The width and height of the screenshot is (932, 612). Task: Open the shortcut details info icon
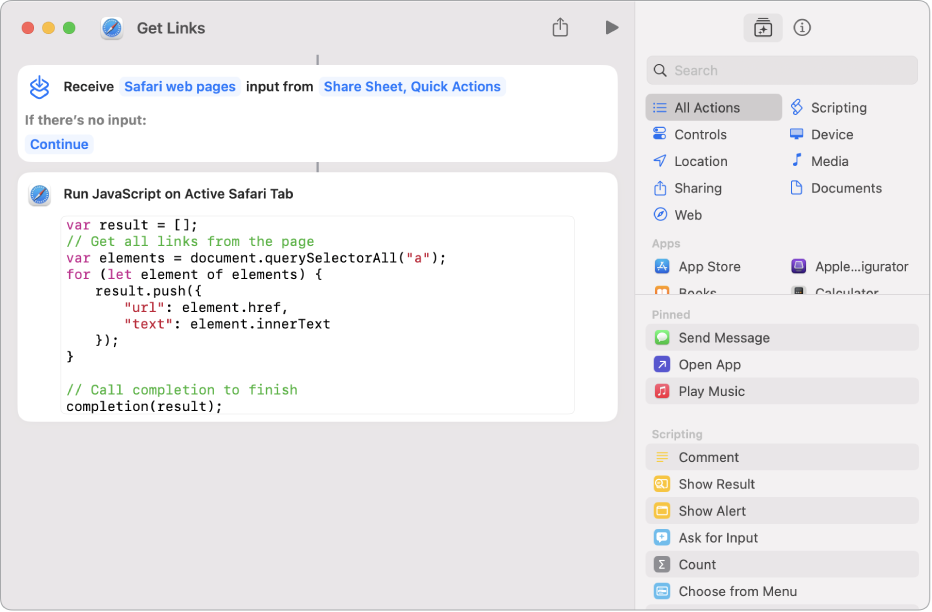(802, 28)
